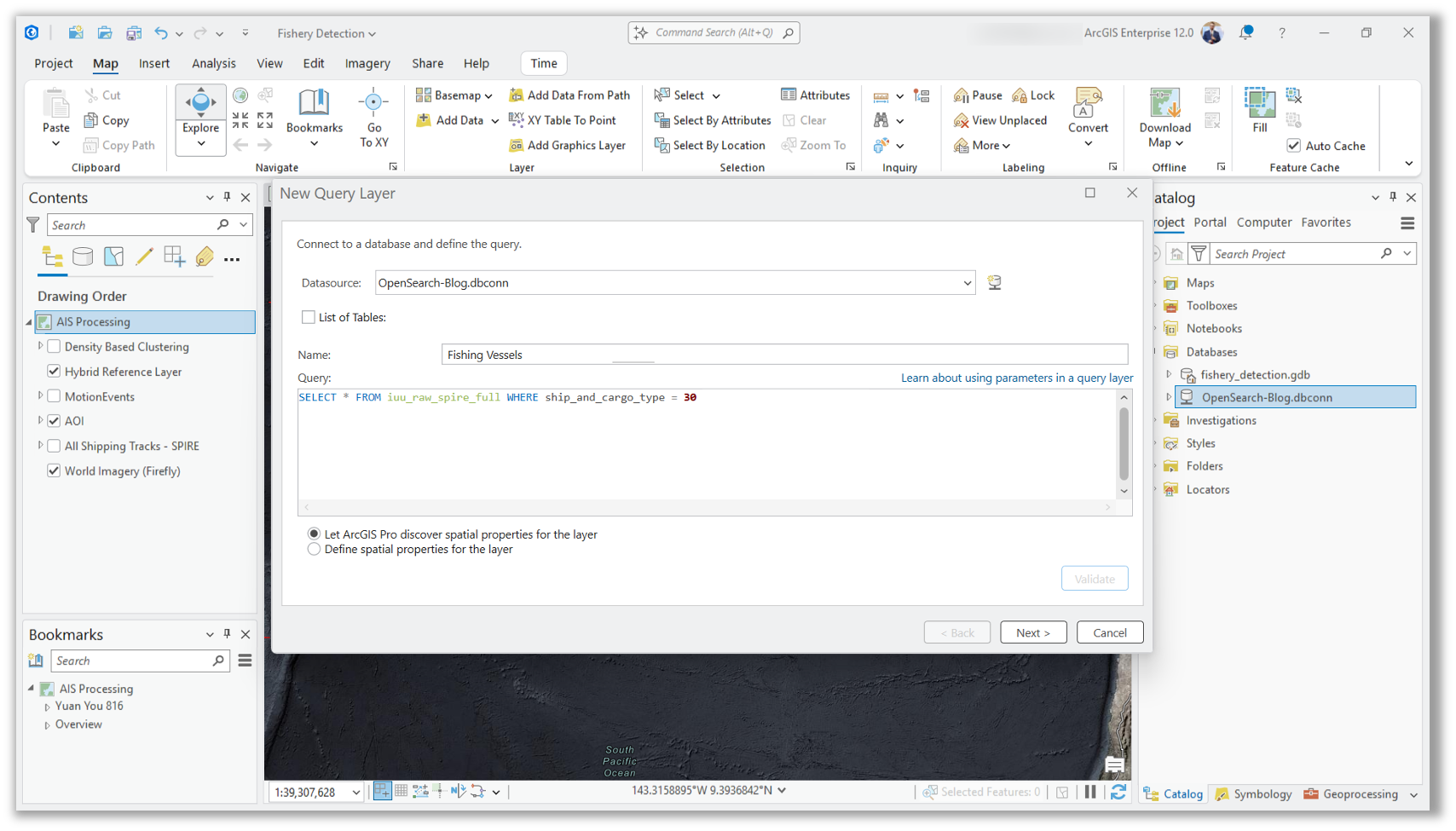Lock the labels

point(1033,95)
